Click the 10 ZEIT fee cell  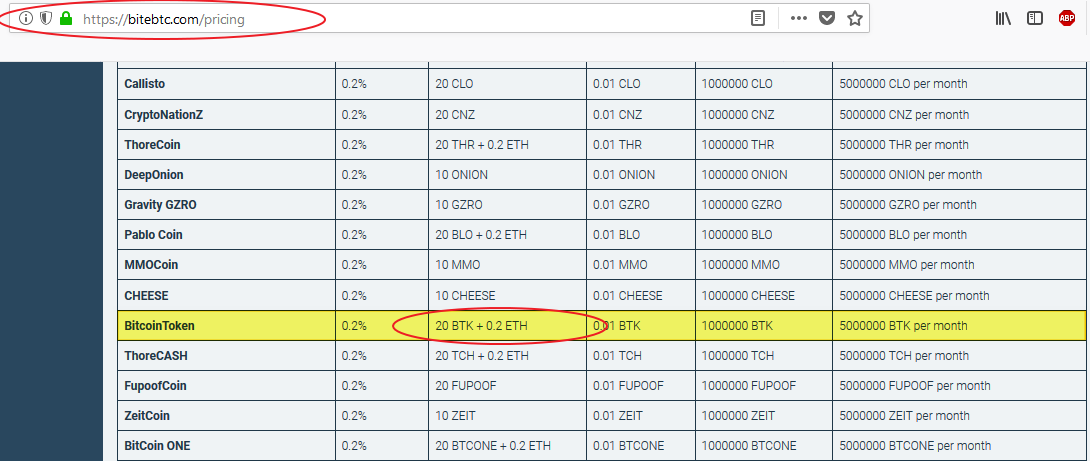point(507,416)
